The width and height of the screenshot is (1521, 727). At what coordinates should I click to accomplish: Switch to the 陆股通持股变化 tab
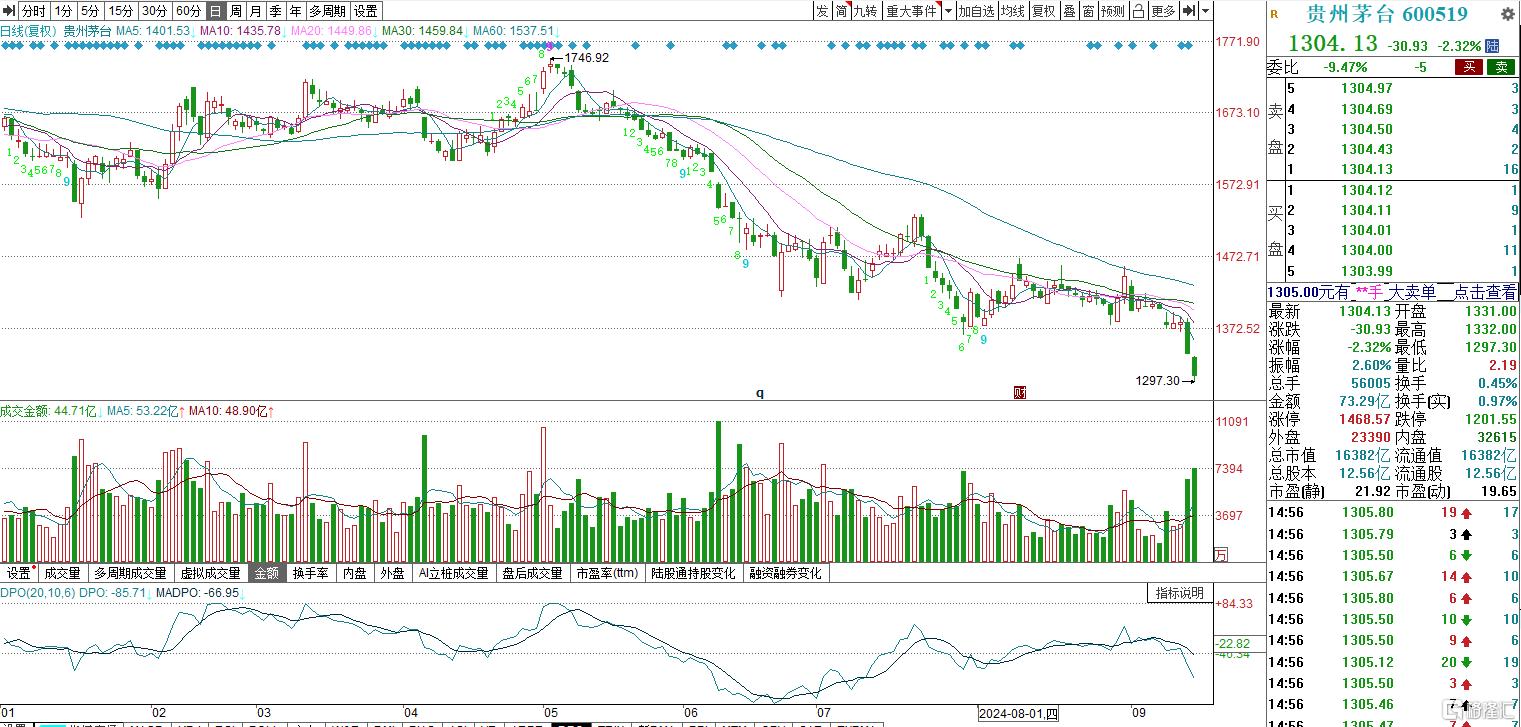point(693,574)
